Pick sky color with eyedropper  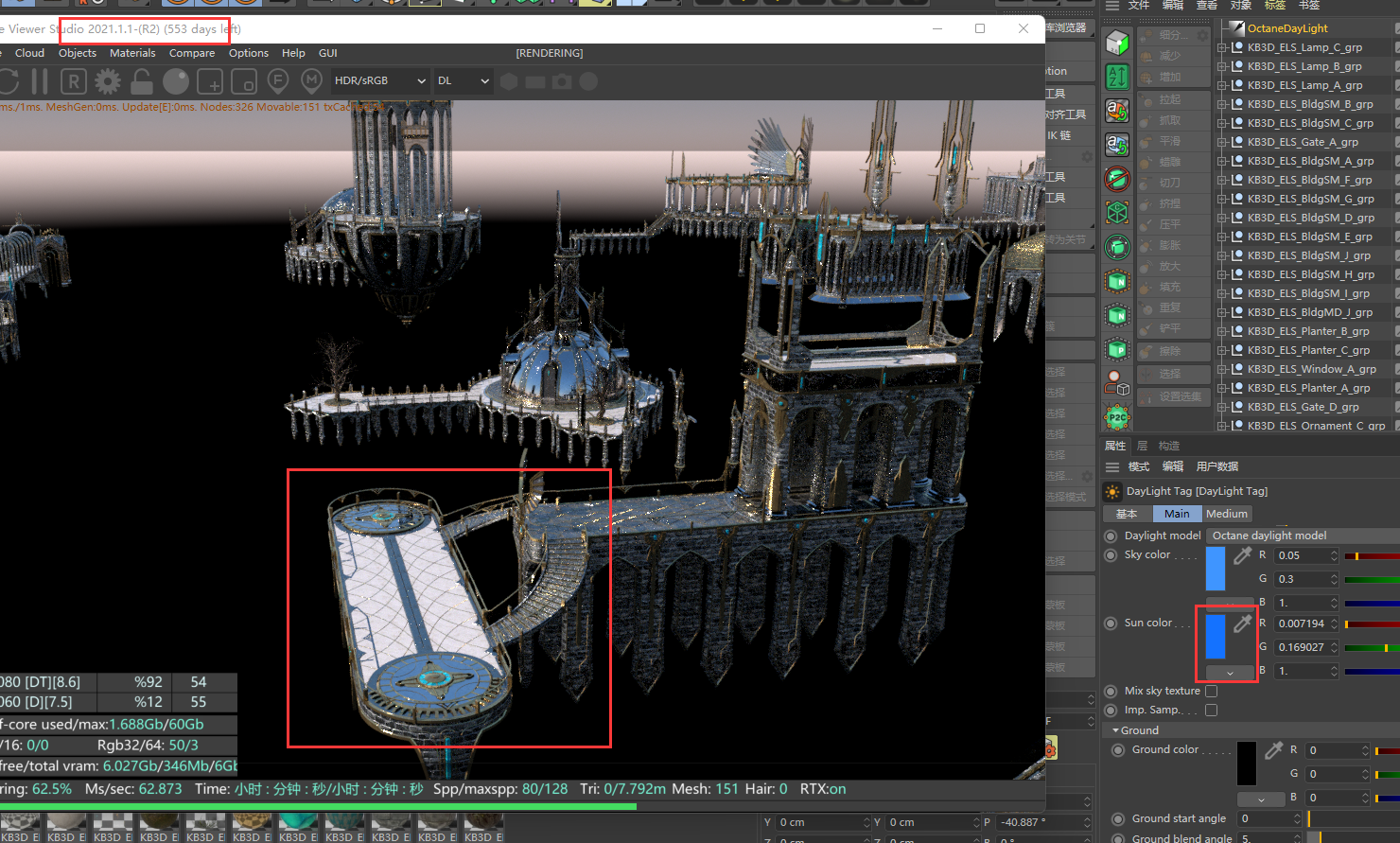(x=1242, y=556)
